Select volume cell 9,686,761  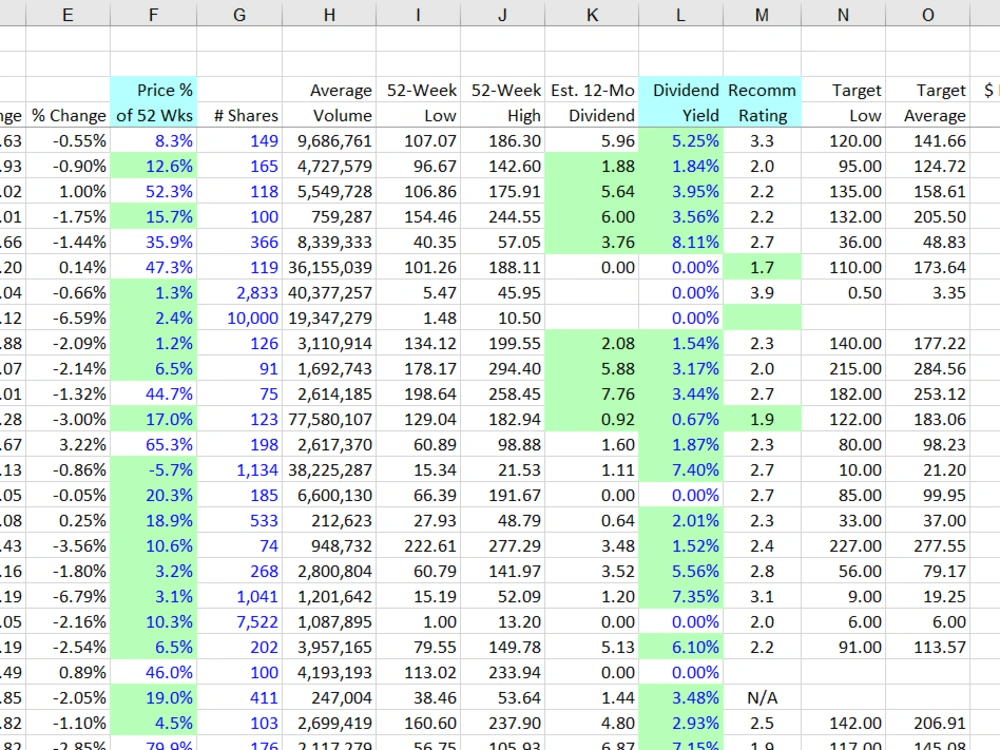(x=329, y=140)
